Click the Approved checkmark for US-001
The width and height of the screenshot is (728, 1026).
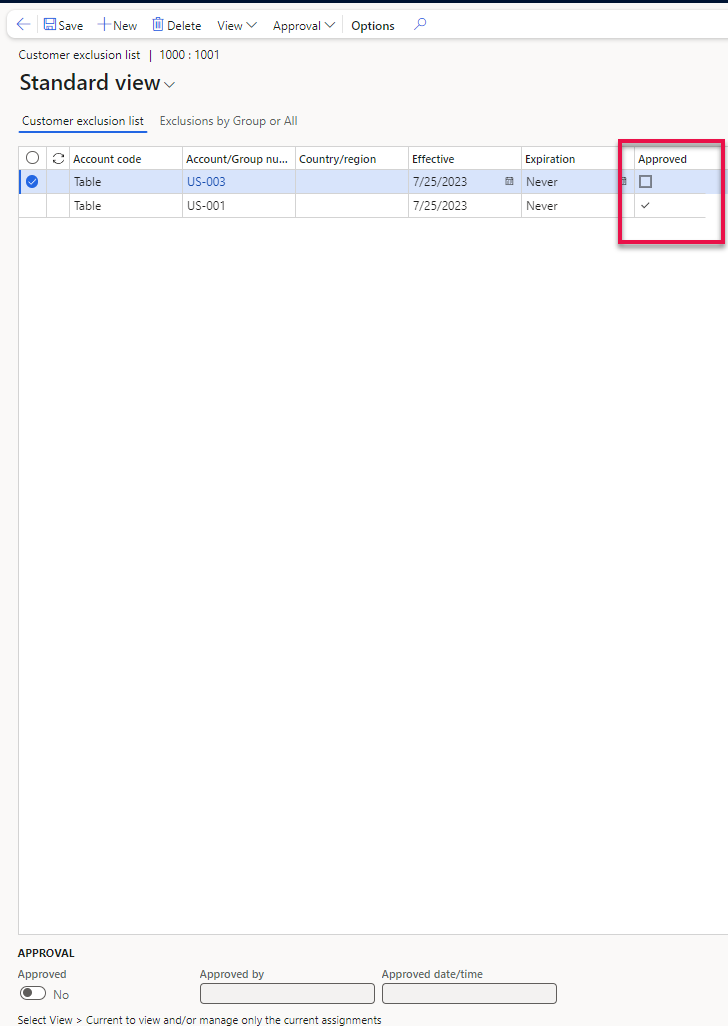[645, 205]
